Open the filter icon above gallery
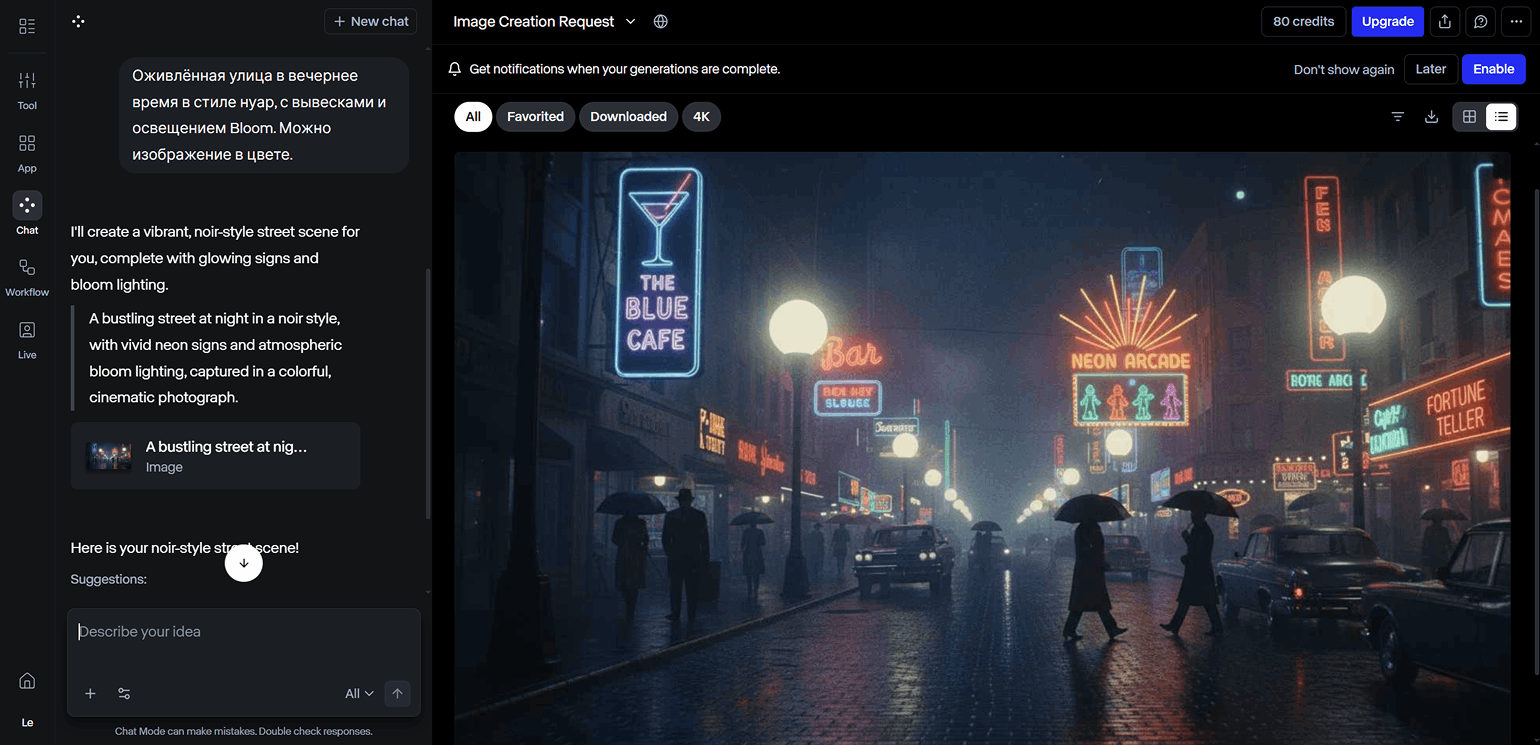The height and width of the screenshot is (745, 1540). tap(1398, 117)
